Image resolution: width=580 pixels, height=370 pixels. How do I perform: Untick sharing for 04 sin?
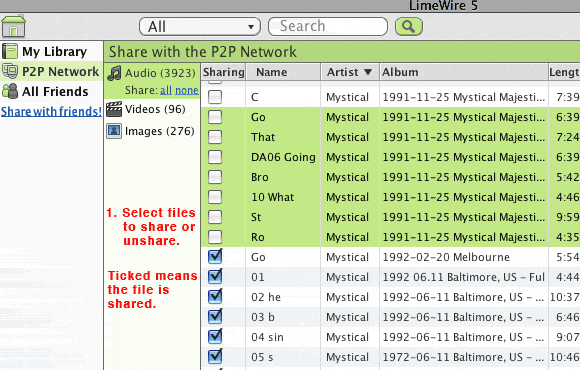tap(215, 336)
